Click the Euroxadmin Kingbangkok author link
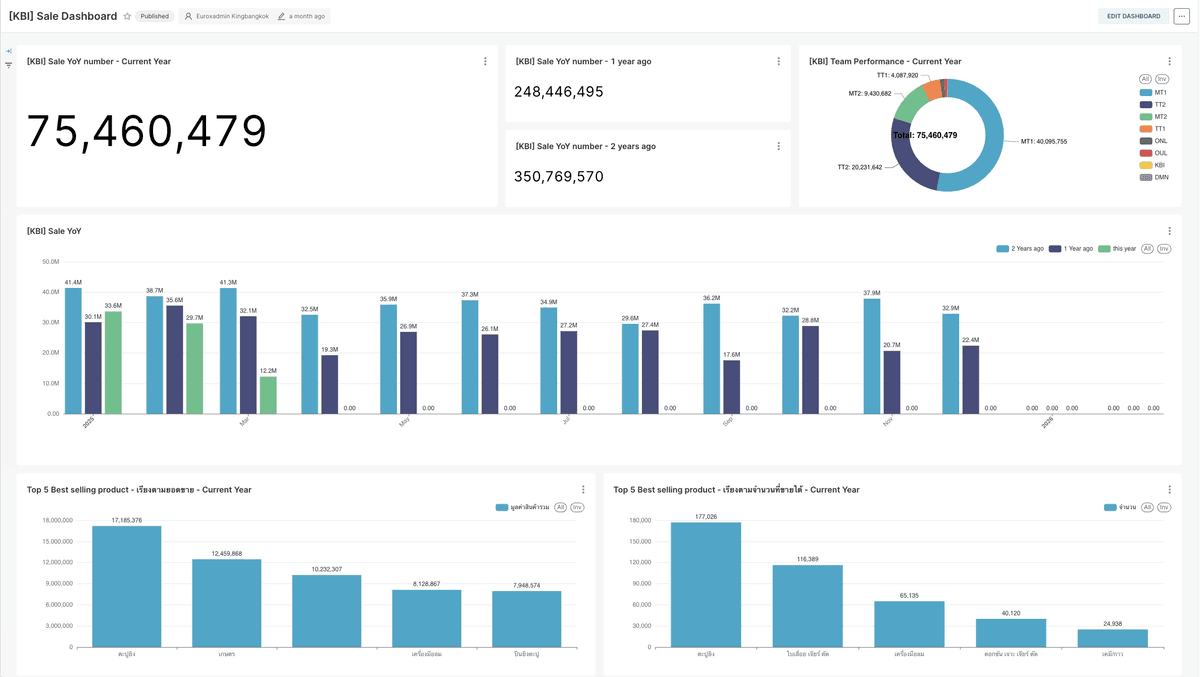 (x=228, y=16)
